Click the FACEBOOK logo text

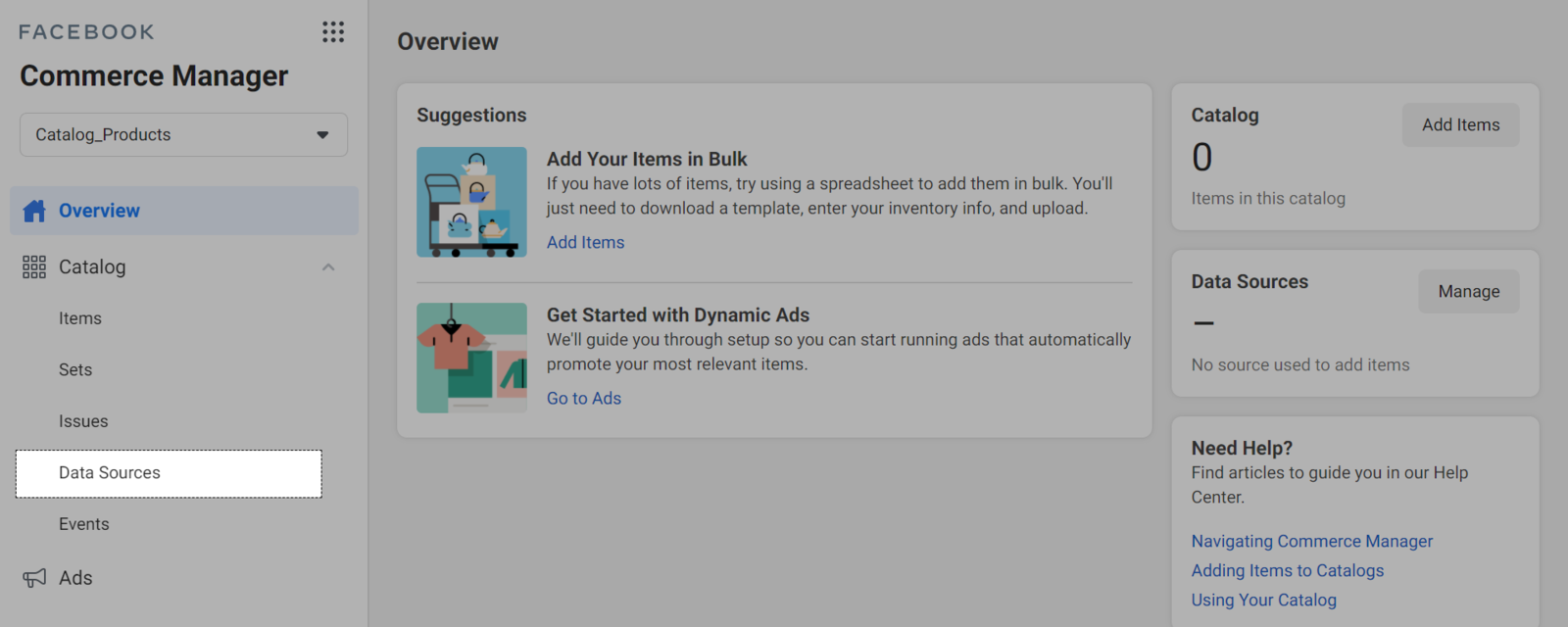(x=86, y=32)
